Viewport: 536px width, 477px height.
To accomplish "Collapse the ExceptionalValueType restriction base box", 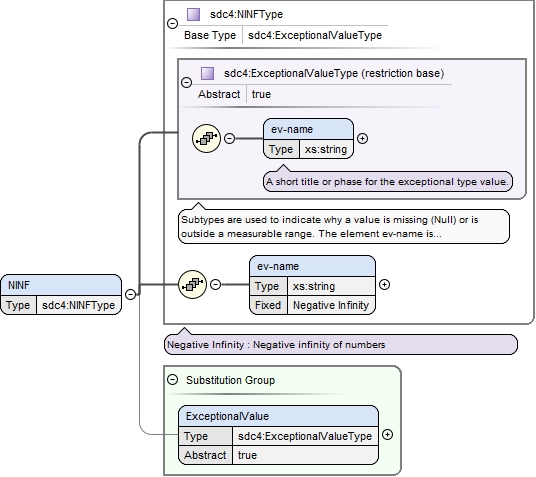I will click(186, 82).
